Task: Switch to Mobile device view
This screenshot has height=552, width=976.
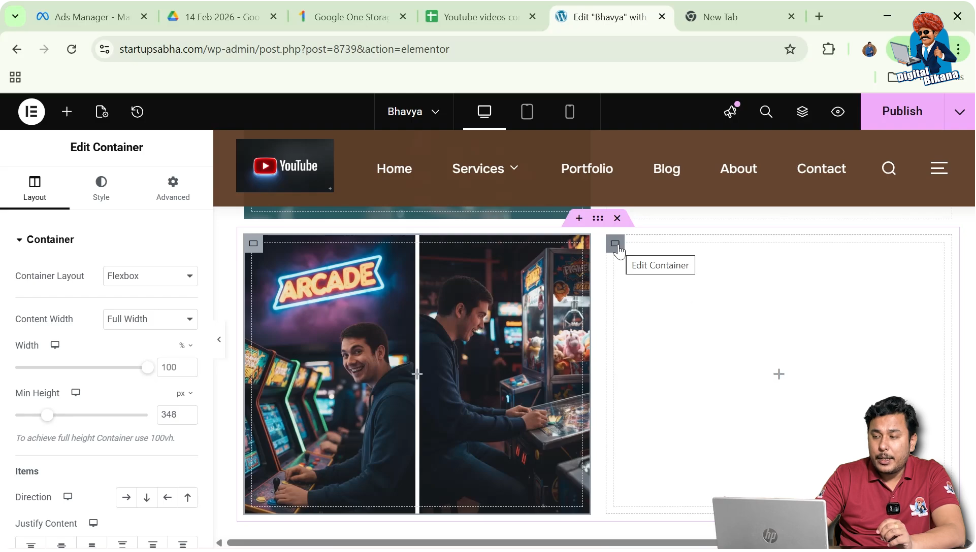Action: [x=570, y=112]
